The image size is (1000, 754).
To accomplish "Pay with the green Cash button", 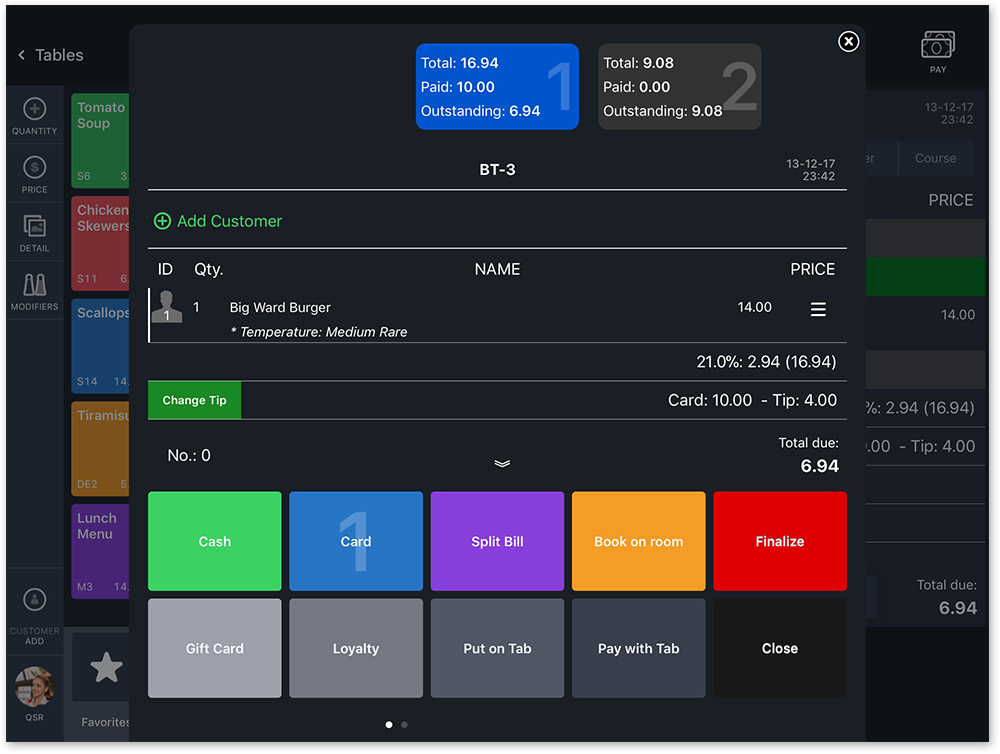I will (215, 541).
